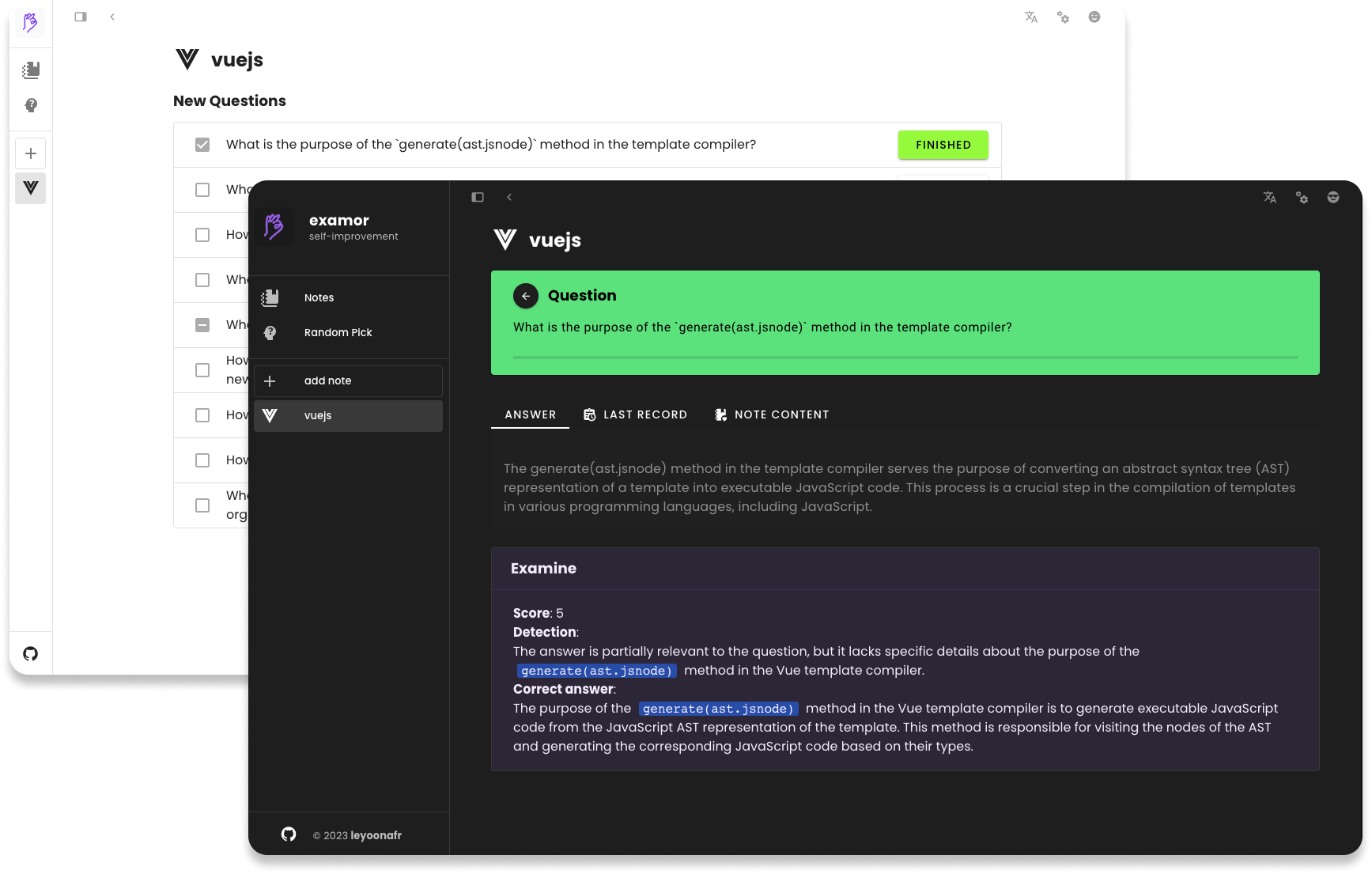Click the back arrow in Question card

(x=525, y=296)
